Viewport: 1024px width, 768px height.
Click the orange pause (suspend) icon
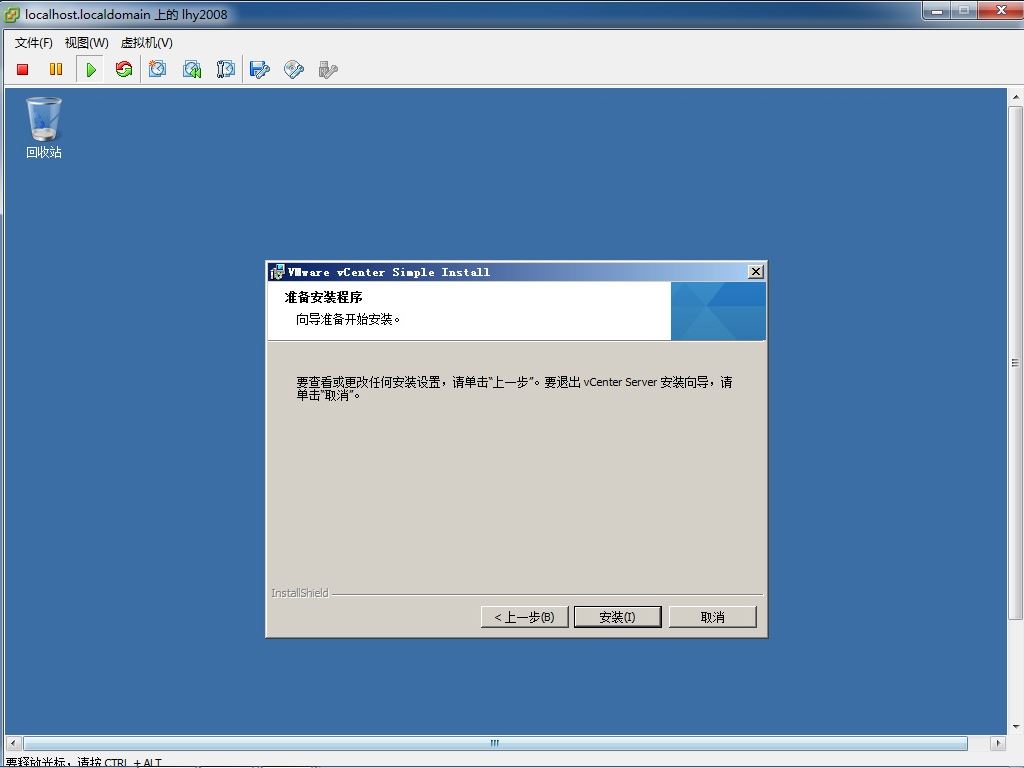56,69
